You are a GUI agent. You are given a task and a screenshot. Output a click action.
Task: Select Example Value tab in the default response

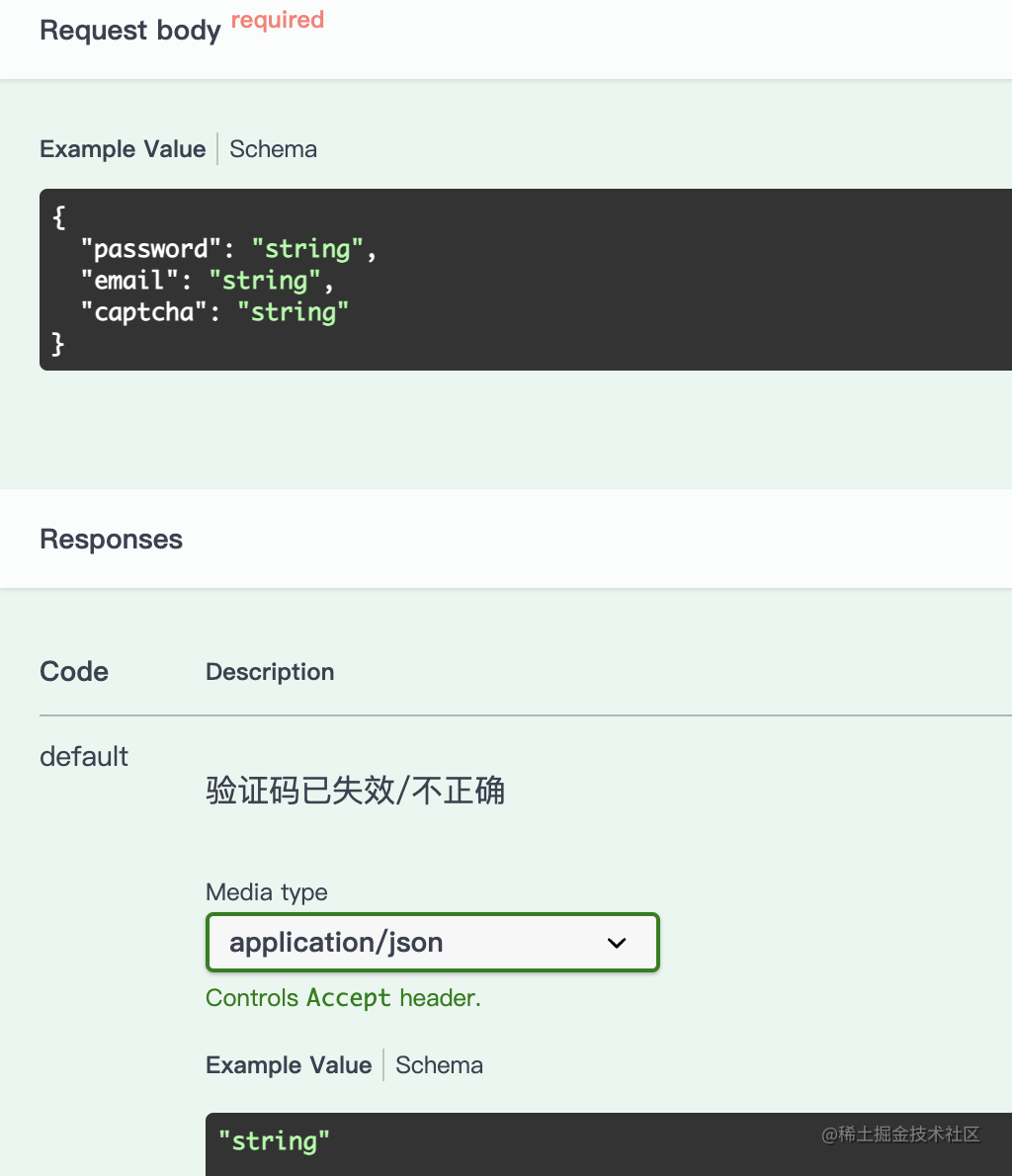(289, 1065)
